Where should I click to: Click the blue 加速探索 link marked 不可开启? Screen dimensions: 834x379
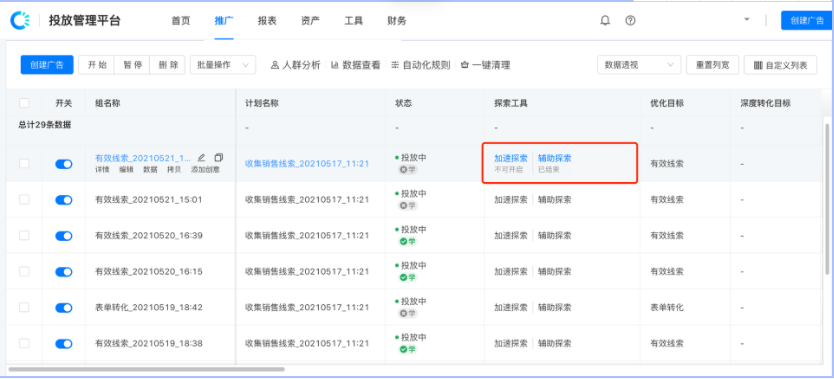[511, 158]
